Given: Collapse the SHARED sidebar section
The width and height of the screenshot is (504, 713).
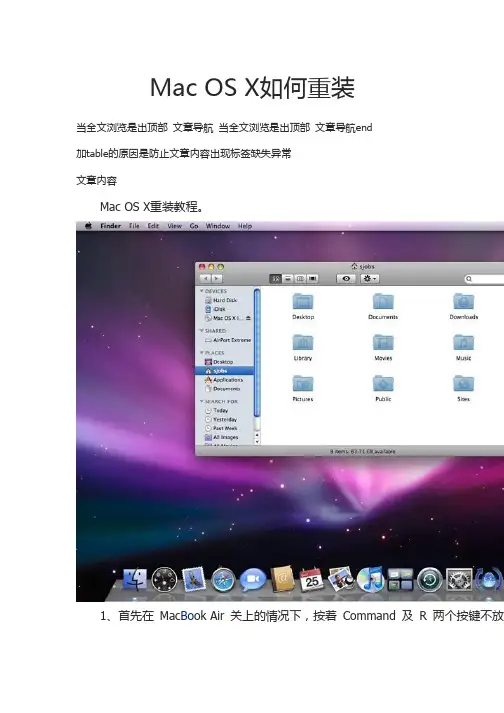Looking at the screenshot, I should pos(202,331).
